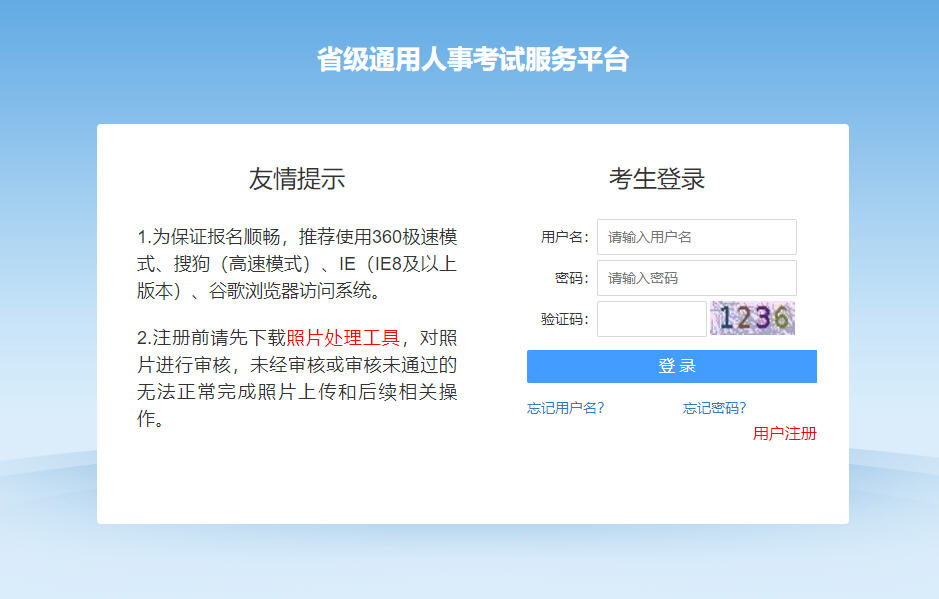
Task: Click the 验证码 captcha input box
Action: point(652,319)
